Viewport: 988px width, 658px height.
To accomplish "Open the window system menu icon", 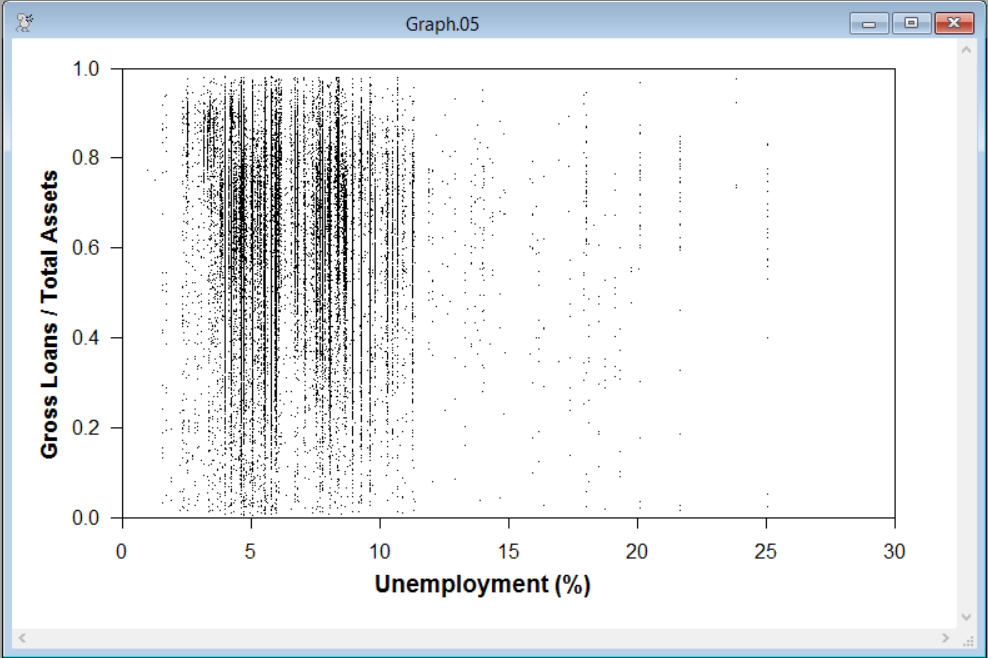I will click(x=22, y=21).
